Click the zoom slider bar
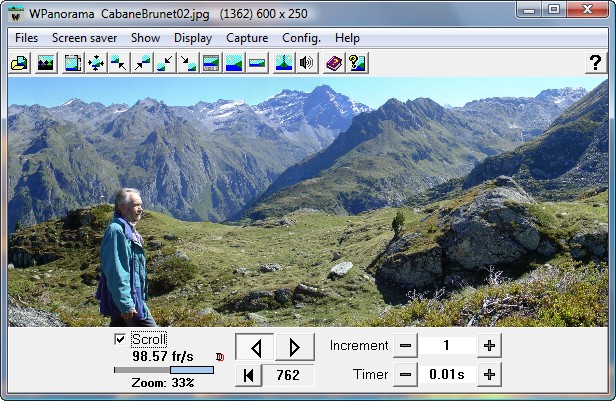Viewport: 616px width, 401px height. pyautogui.click(x=164, y=370)
